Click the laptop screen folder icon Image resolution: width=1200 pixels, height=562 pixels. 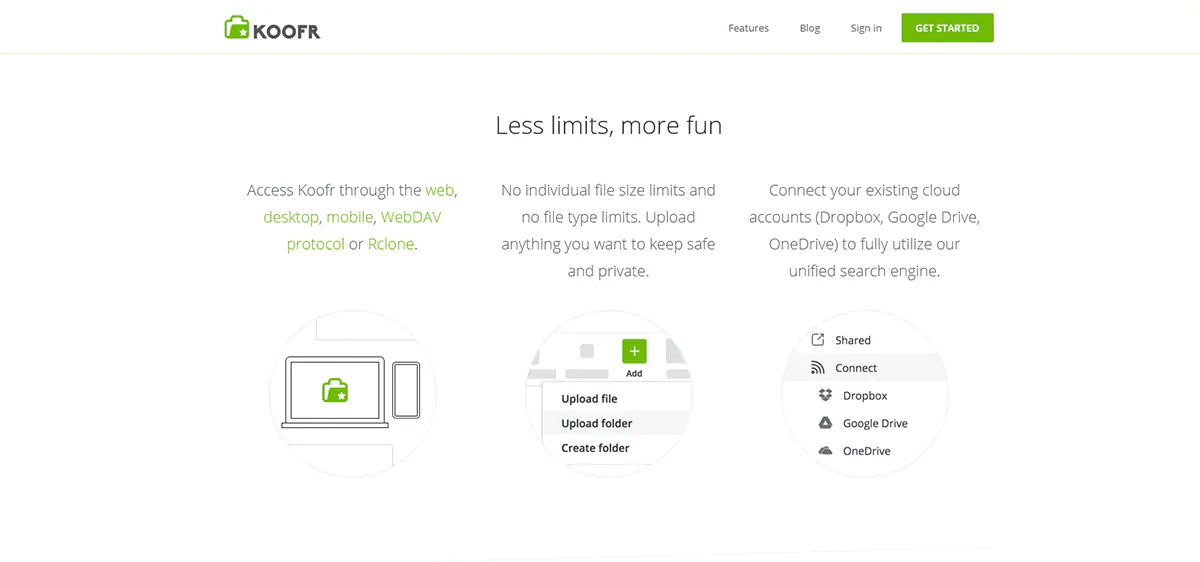(335, 390)
